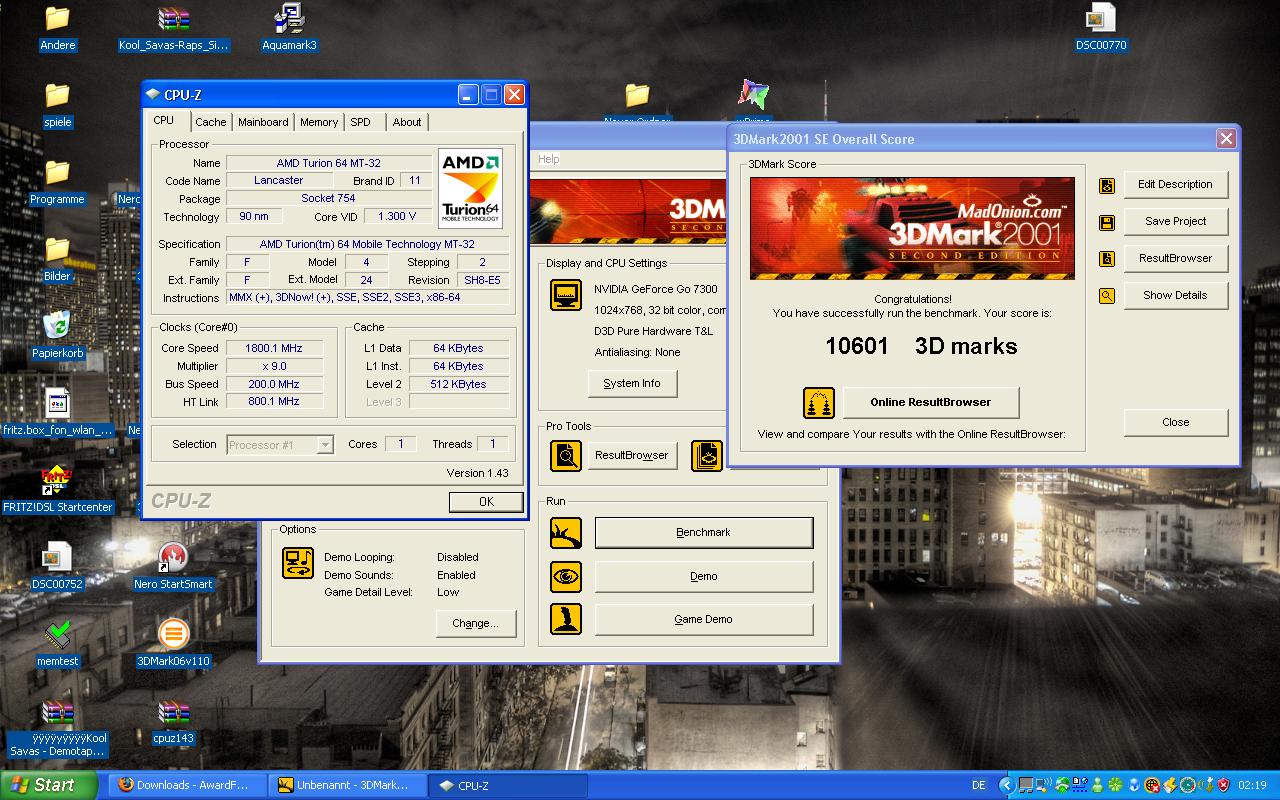The width and height of the screenshot is (1280, 800).
Task: Click the Save Project button
Action: tap(1175, 222)
